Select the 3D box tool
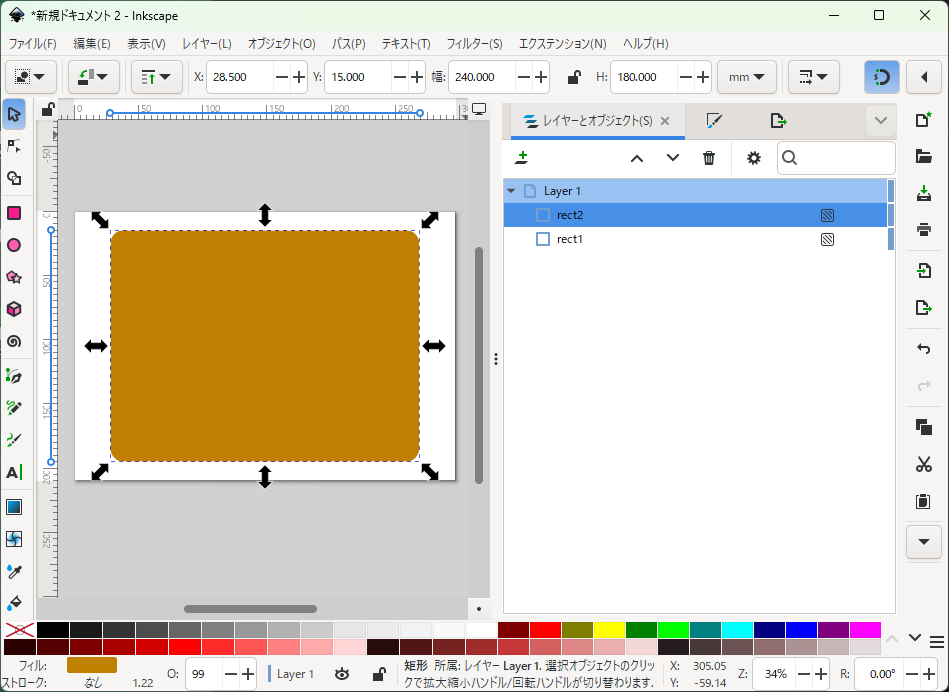This screenshot has height=692, width=949. coord(14,309)
